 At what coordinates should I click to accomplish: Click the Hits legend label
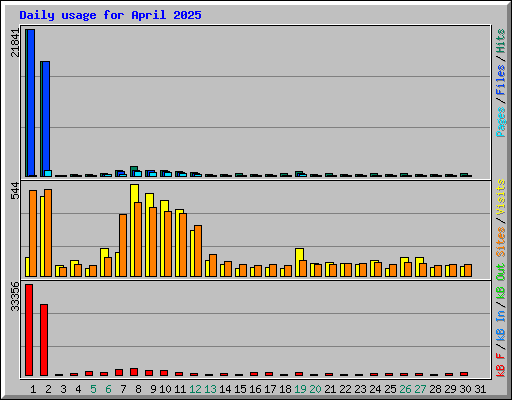click(x=500, y=41)
